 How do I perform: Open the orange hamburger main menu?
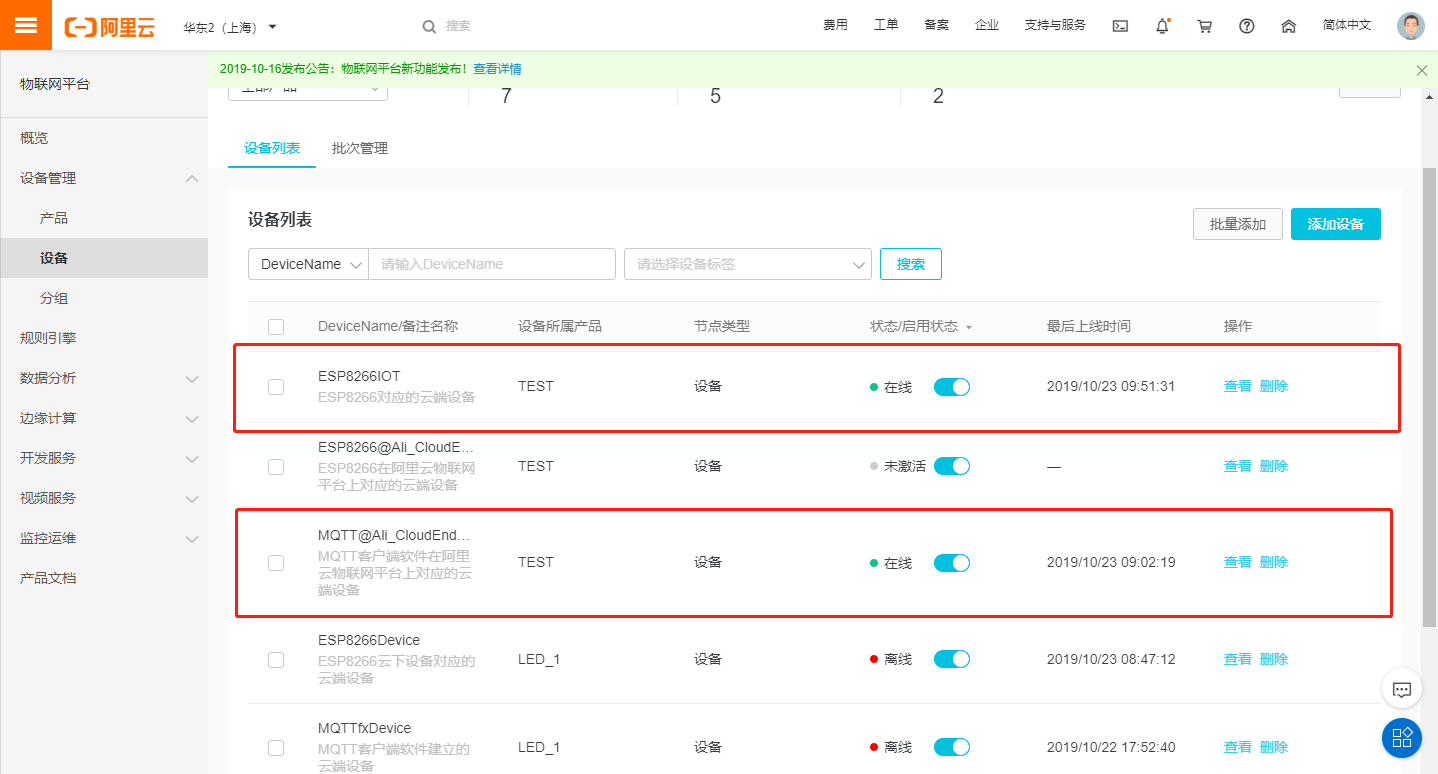click(x=26, y=25)
